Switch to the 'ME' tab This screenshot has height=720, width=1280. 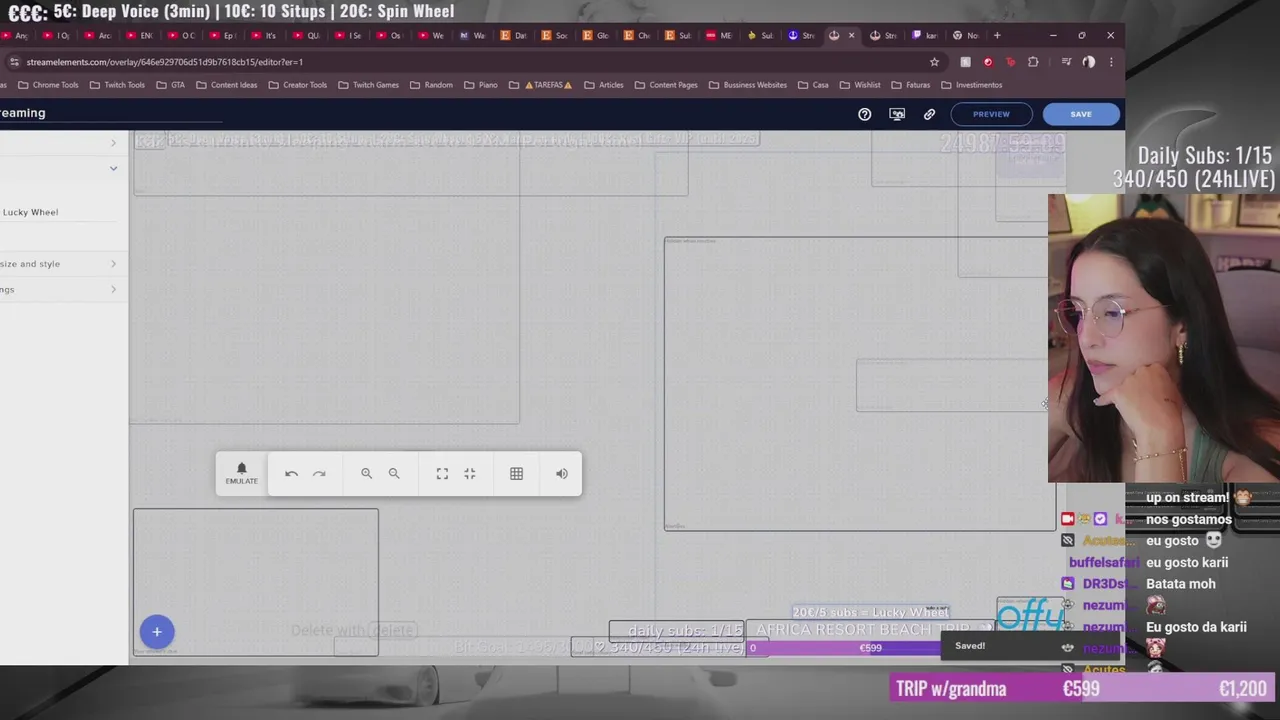(x=719, y=35)
